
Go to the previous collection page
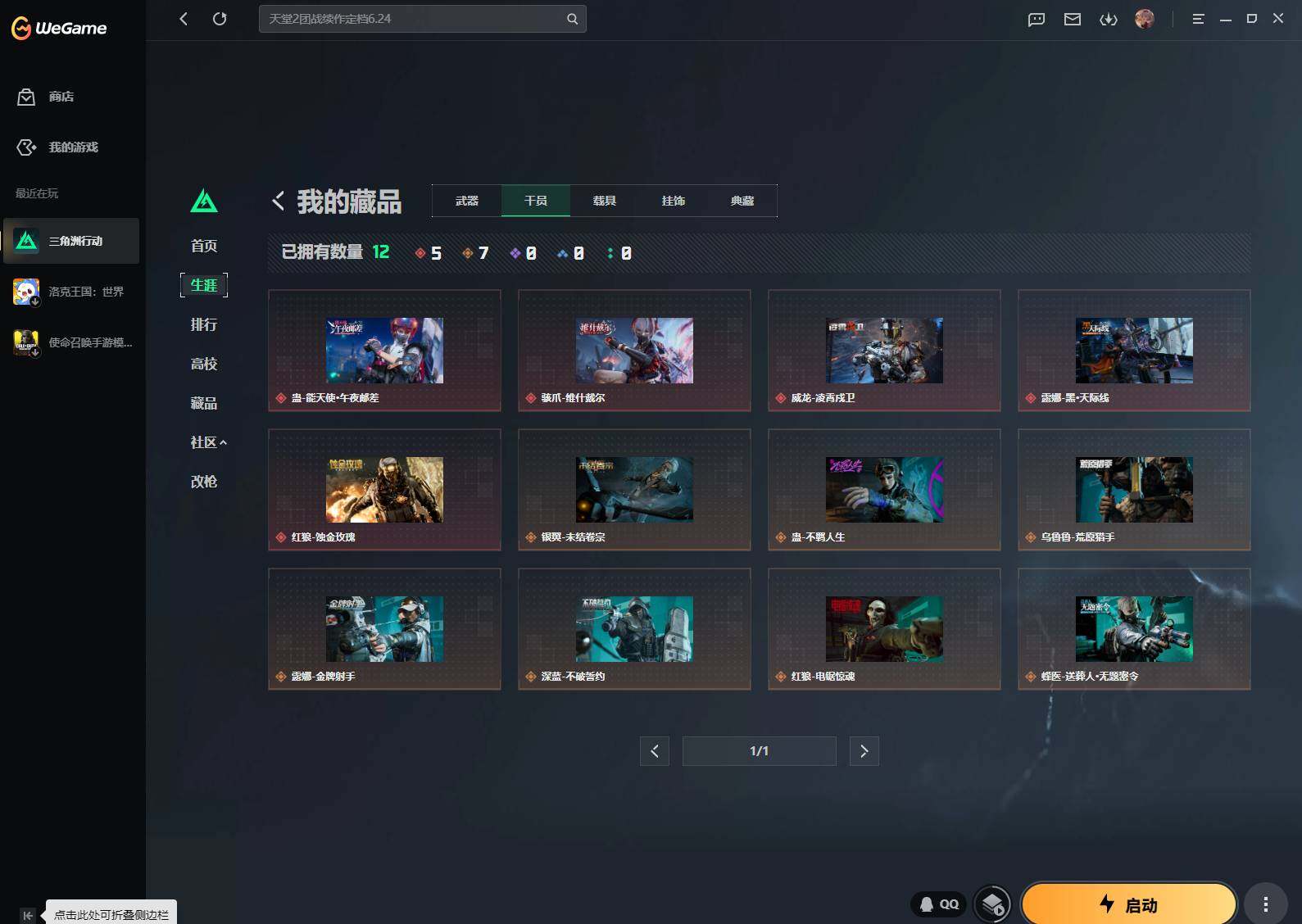[x=655, y=751]
